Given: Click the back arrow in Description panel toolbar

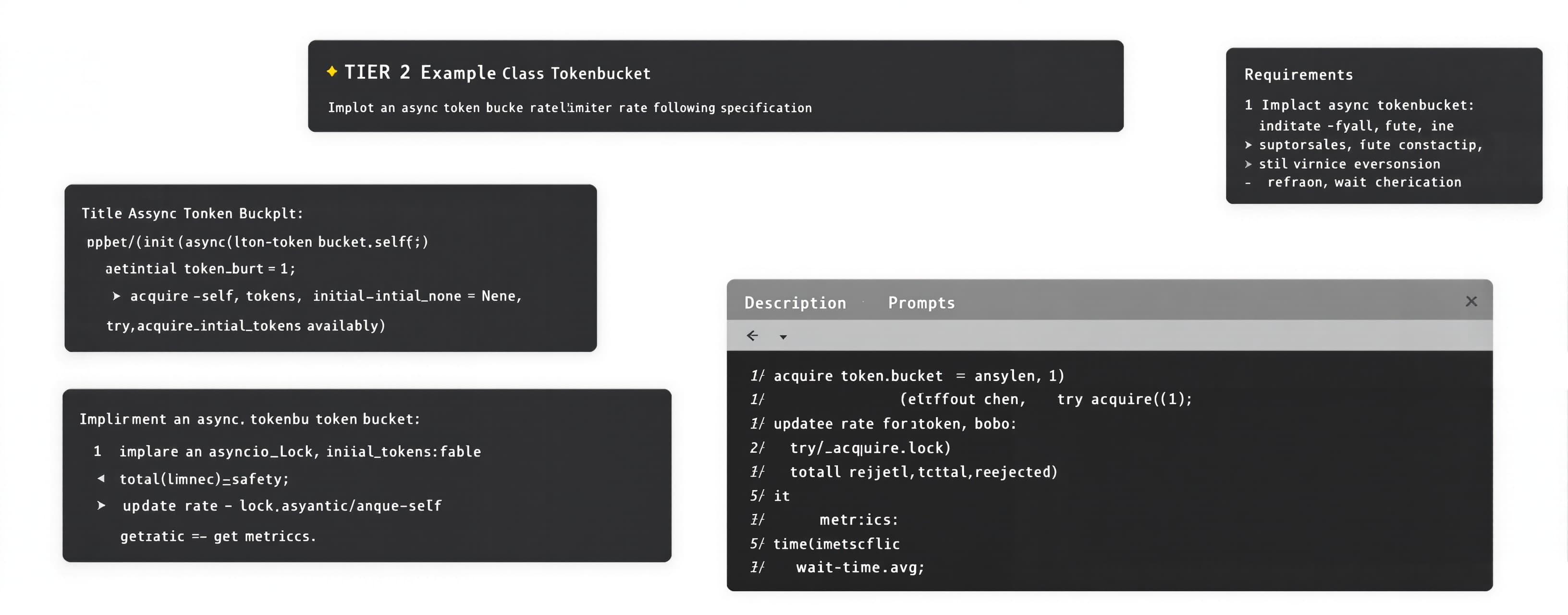Looking at the screenshot, I should pos(752,335).
